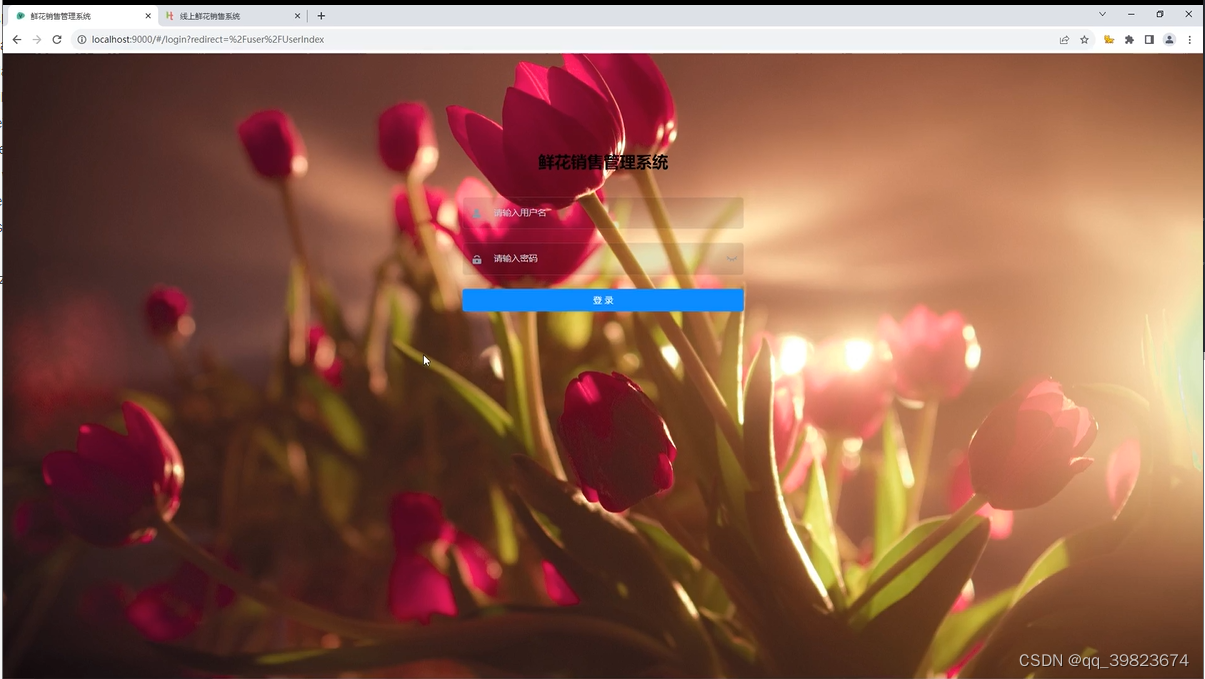Open the browser side panel icon
Viewport: 1205px width, 679px height.
(x=1150, y=39)
